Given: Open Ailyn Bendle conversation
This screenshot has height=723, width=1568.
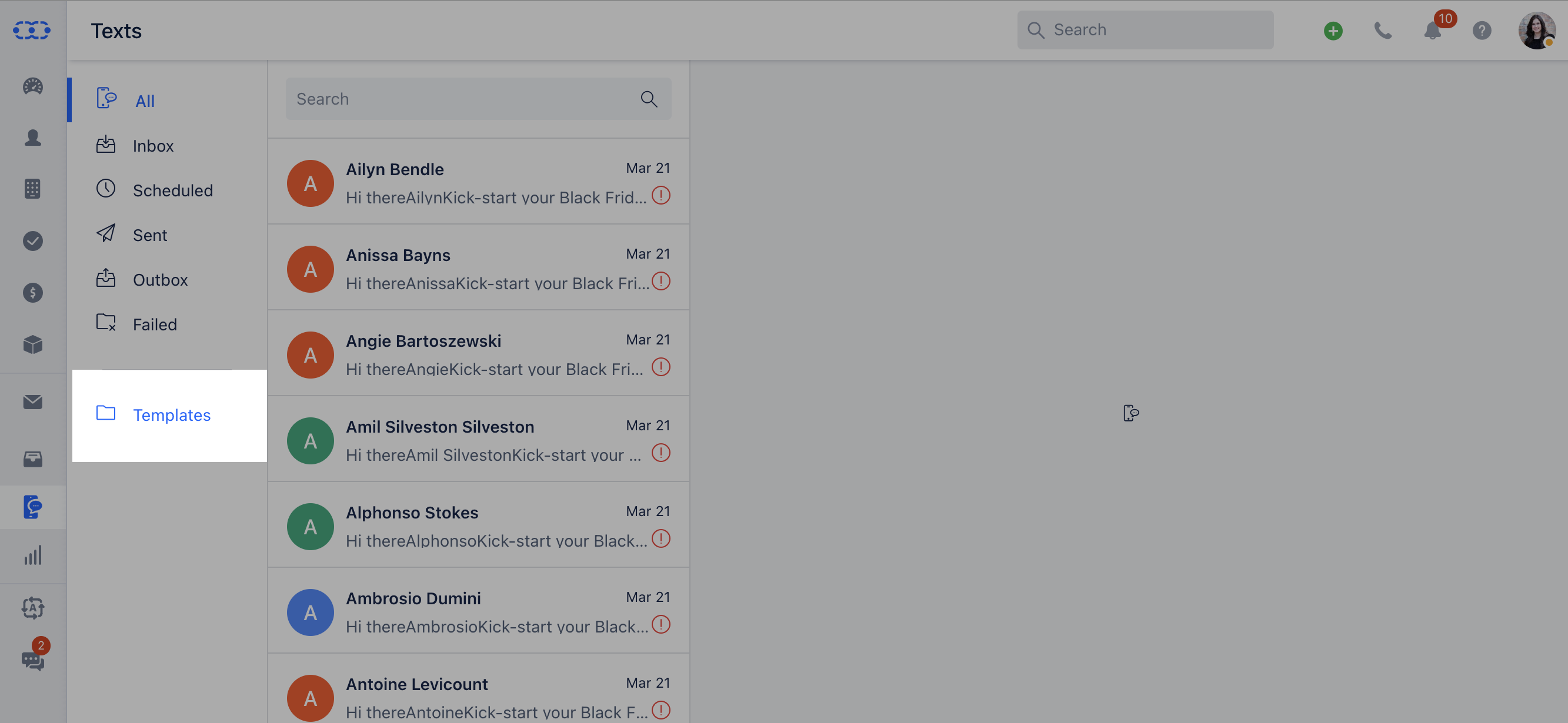Looking at the screenshot, I should click(478, 182).
